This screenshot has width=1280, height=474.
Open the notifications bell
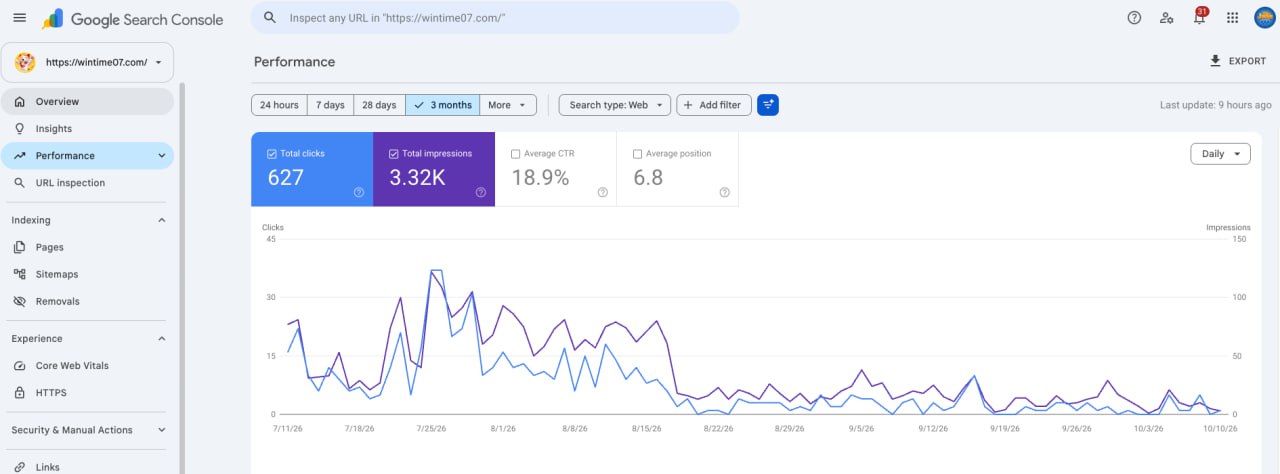1199,18
